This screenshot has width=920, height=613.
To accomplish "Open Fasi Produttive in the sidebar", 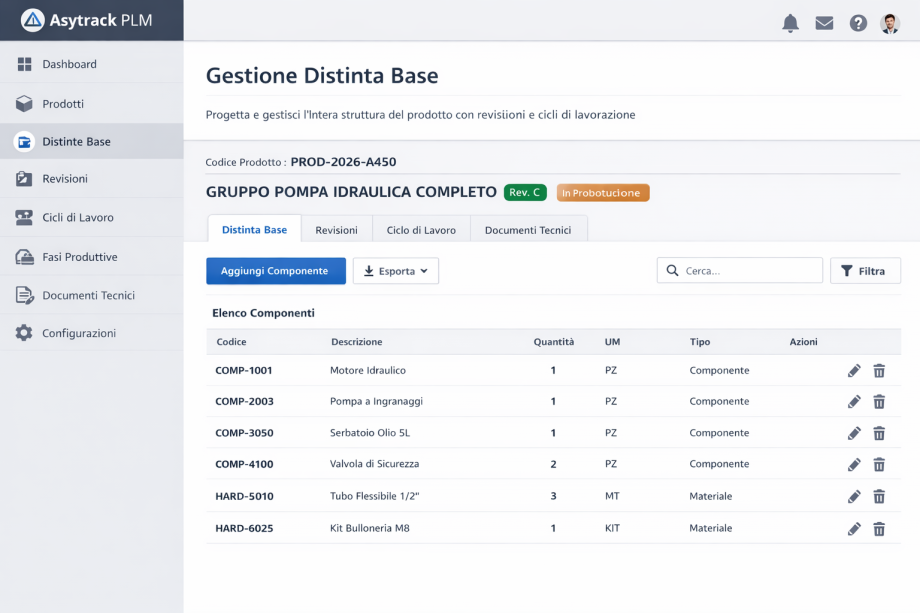I will 92,257.
